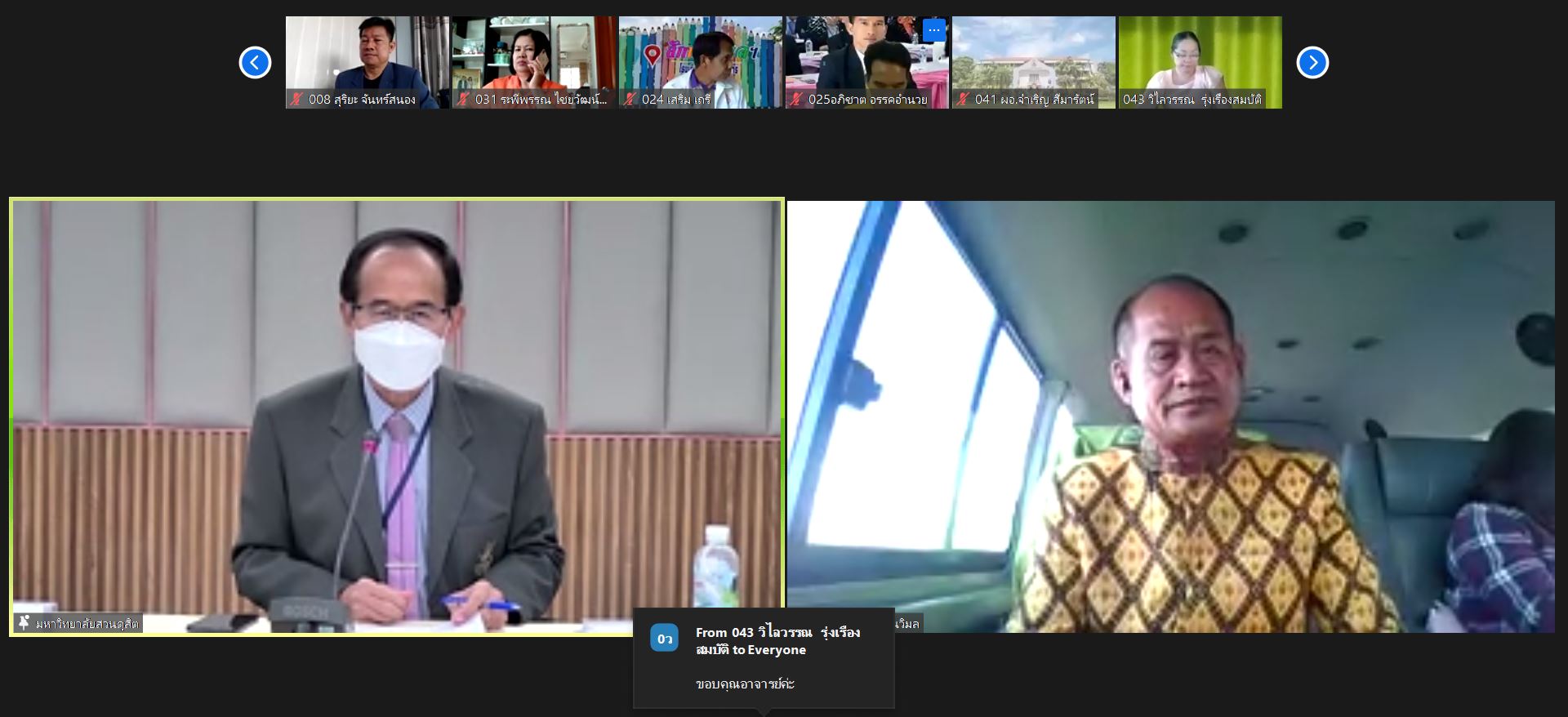1568x717 pixels.
Task: Click muted microphone icon for participant 008
Action: (296, 100)
